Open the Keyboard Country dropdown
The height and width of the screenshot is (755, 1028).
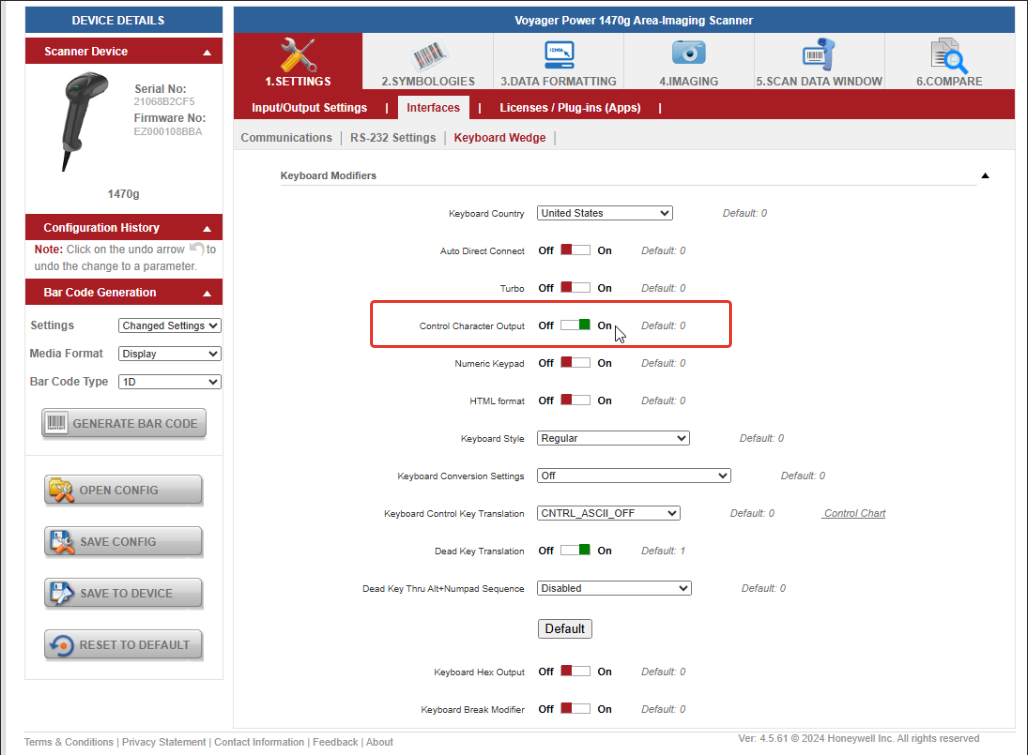604,213
